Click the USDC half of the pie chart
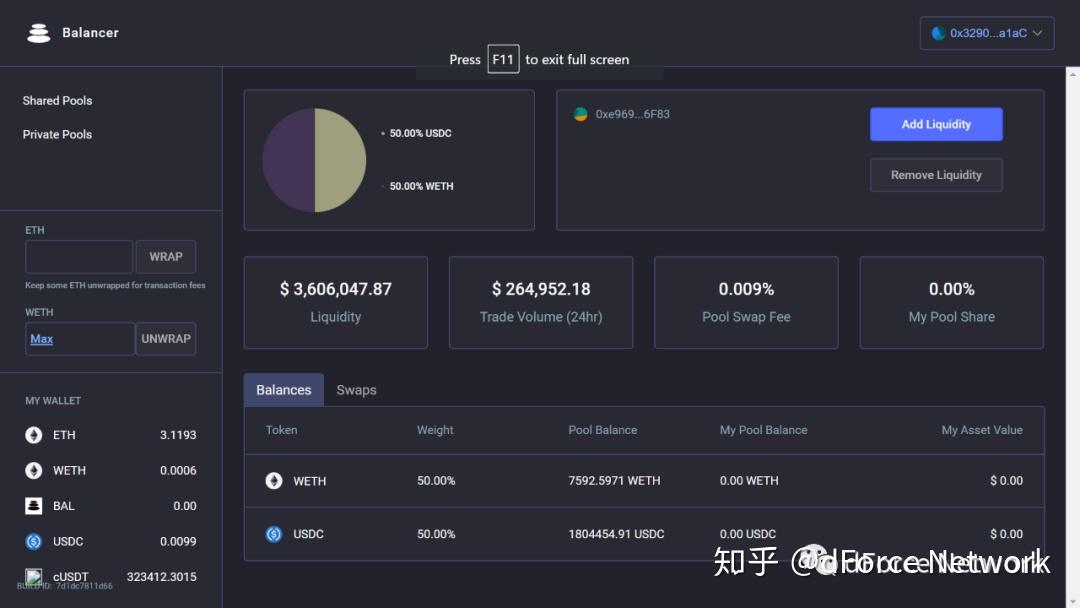The image size is (1080, 608). click(x=340, y=160)
